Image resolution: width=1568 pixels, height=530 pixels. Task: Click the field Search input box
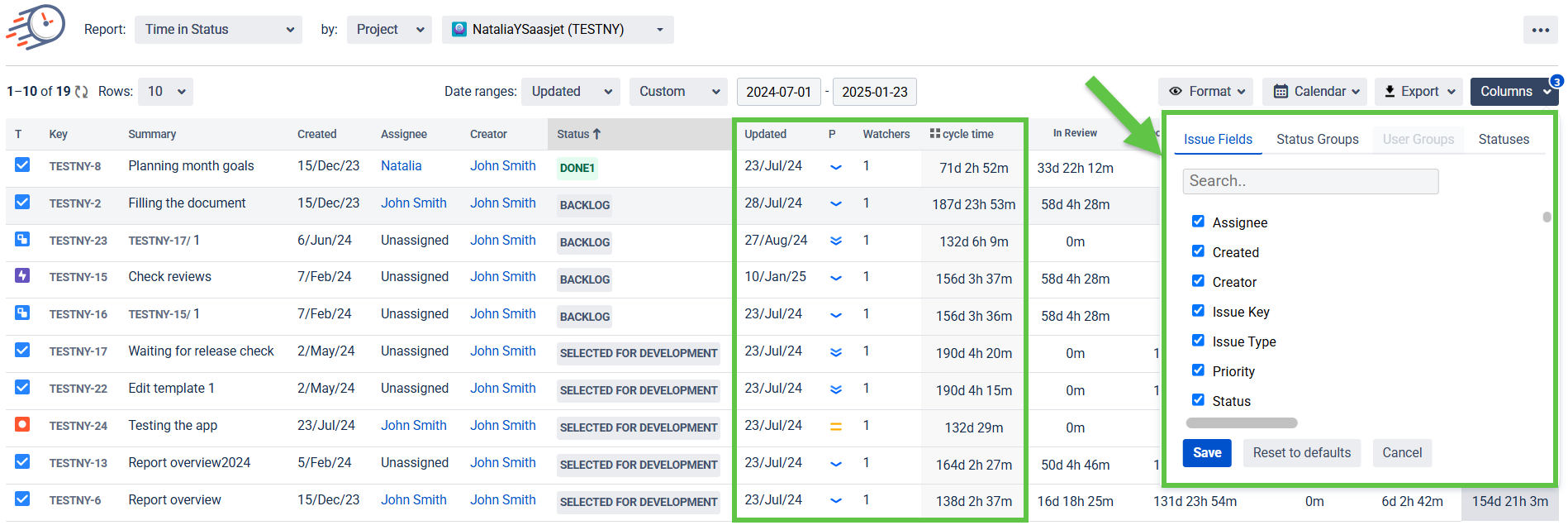pos(1310,181)
